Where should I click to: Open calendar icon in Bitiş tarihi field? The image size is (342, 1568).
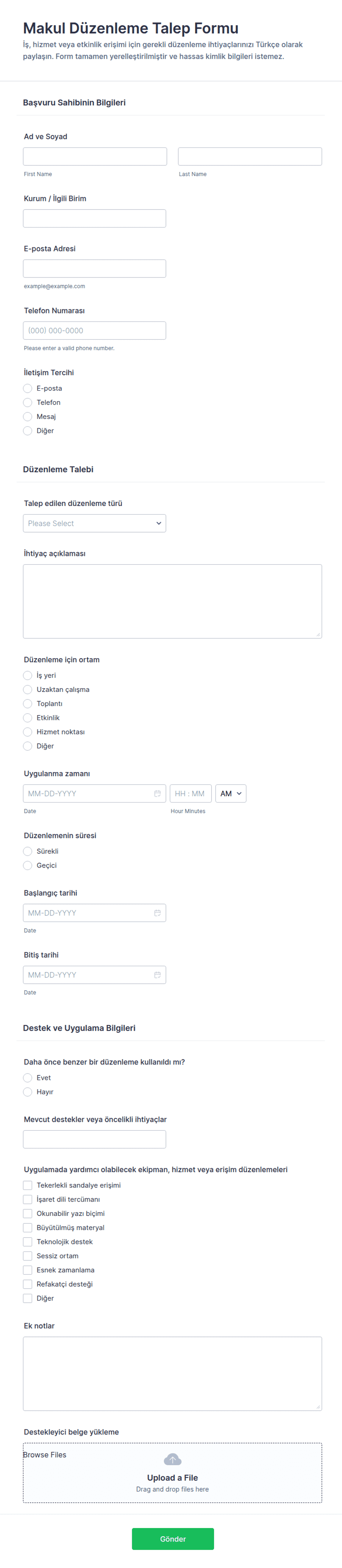157,975
